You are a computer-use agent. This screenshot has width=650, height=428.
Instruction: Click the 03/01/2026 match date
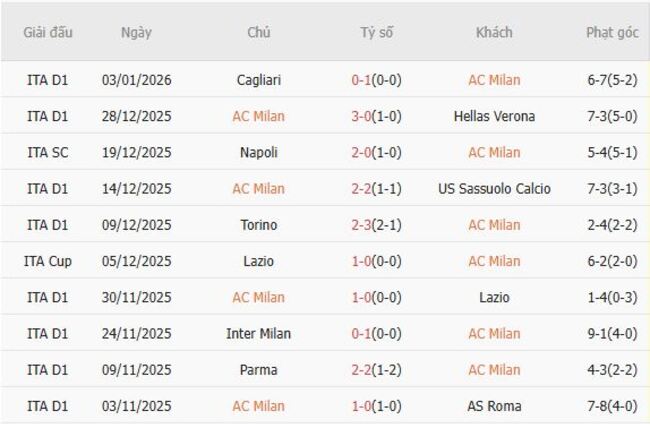click(x=136, y=80)
